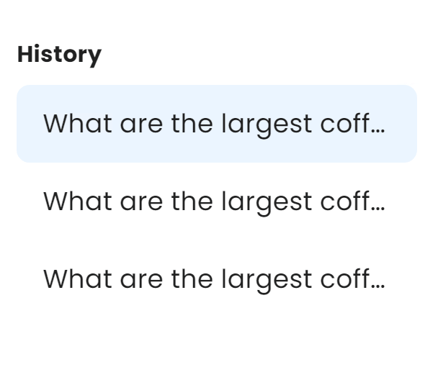Select the middle history entry
Screen dimensions: 438x385
pyautogui.click(x=217, y=201)
